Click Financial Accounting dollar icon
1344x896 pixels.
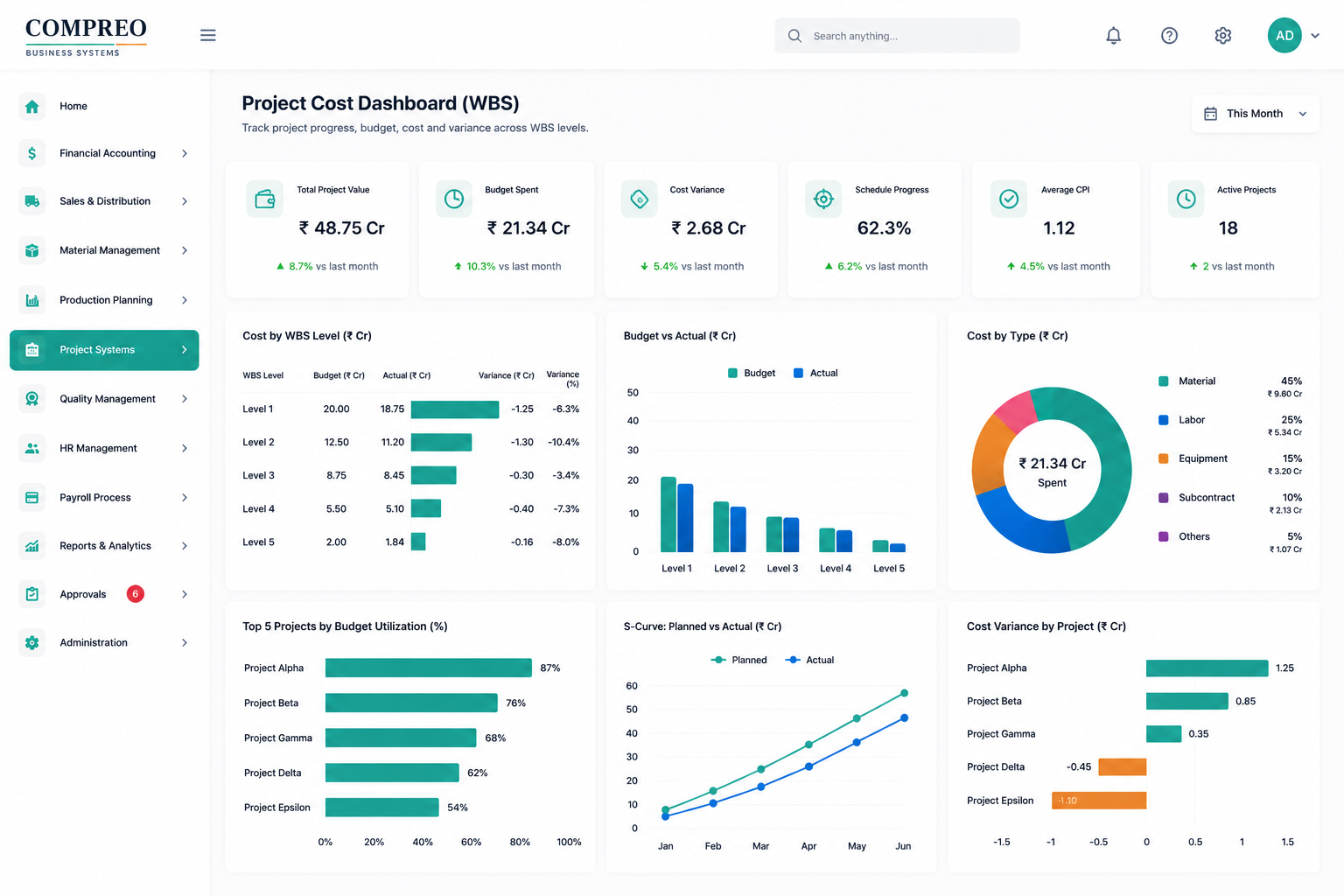click(x=32, y=153)
